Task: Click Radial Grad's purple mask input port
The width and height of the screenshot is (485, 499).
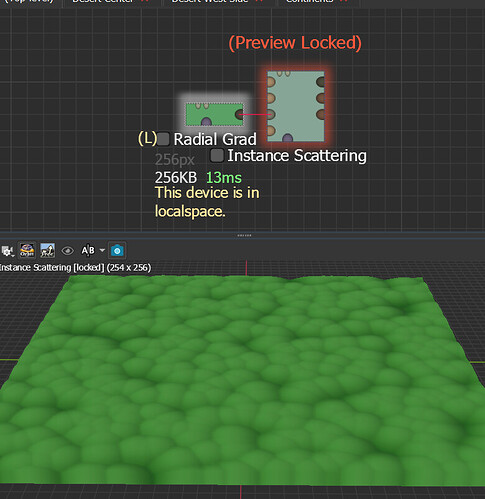Action: (206, 122)
